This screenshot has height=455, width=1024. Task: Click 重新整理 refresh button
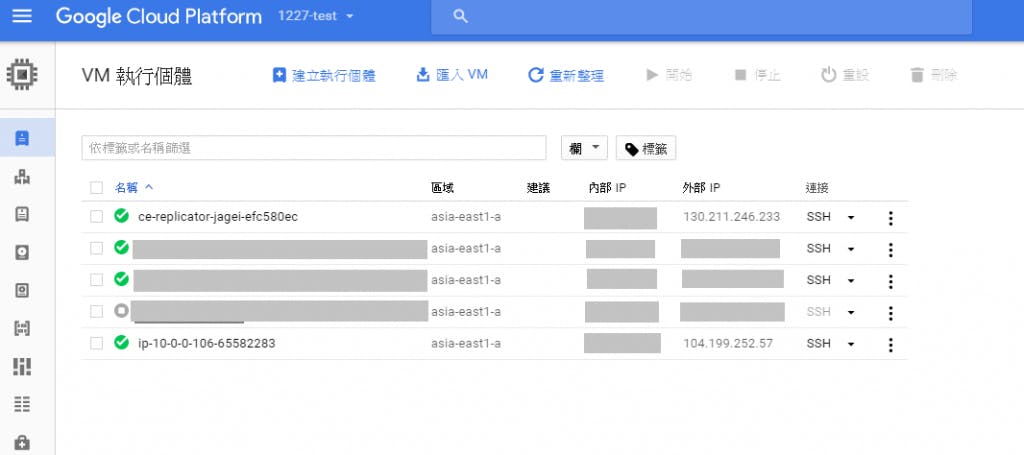[566, 76]
